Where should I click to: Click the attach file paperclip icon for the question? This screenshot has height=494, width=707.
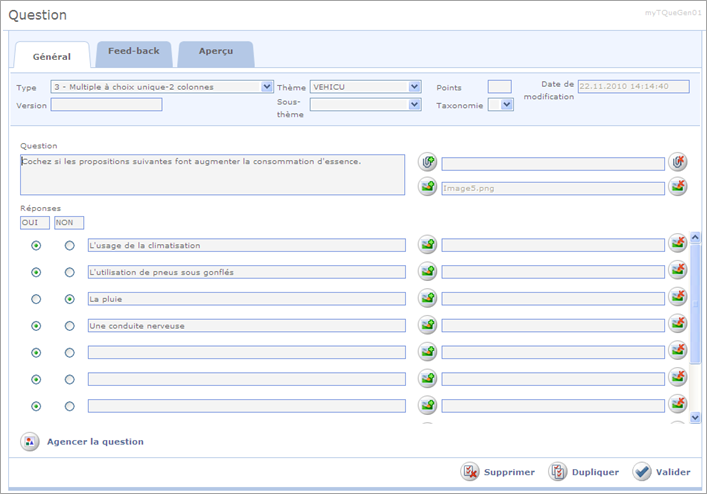428,162
